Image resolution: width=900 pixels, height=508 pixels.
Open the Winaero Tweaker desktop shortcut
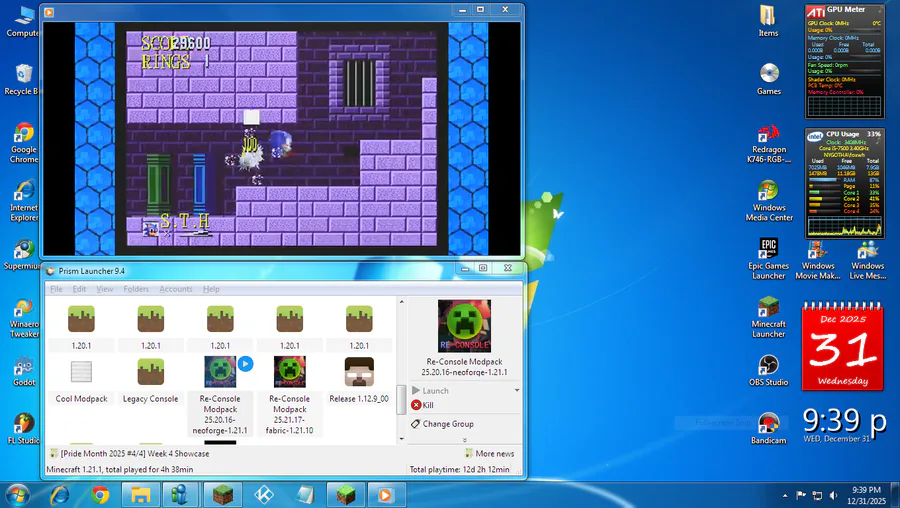[x=24, y=318]
